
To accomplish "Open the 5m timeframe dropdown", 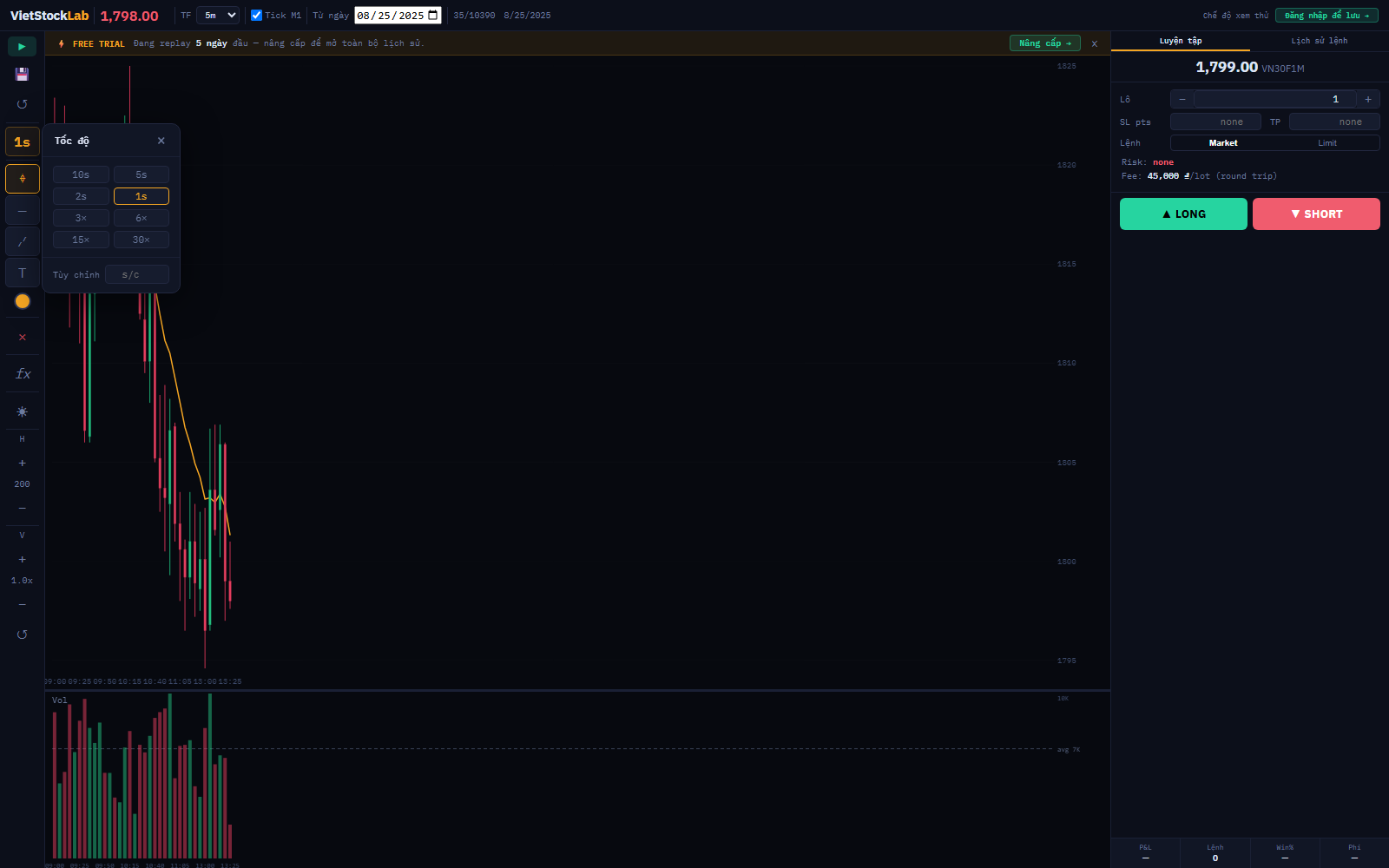I will coord(218,16).
